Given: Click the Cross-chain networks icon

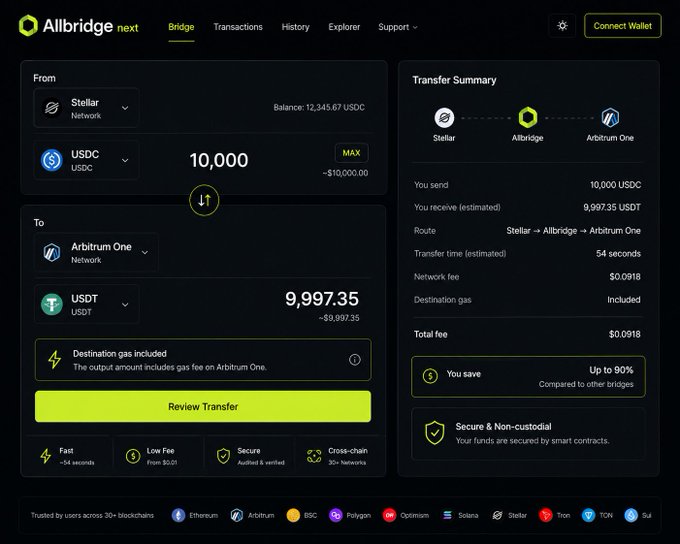Looking at the screenshot, I should point(314,456).
